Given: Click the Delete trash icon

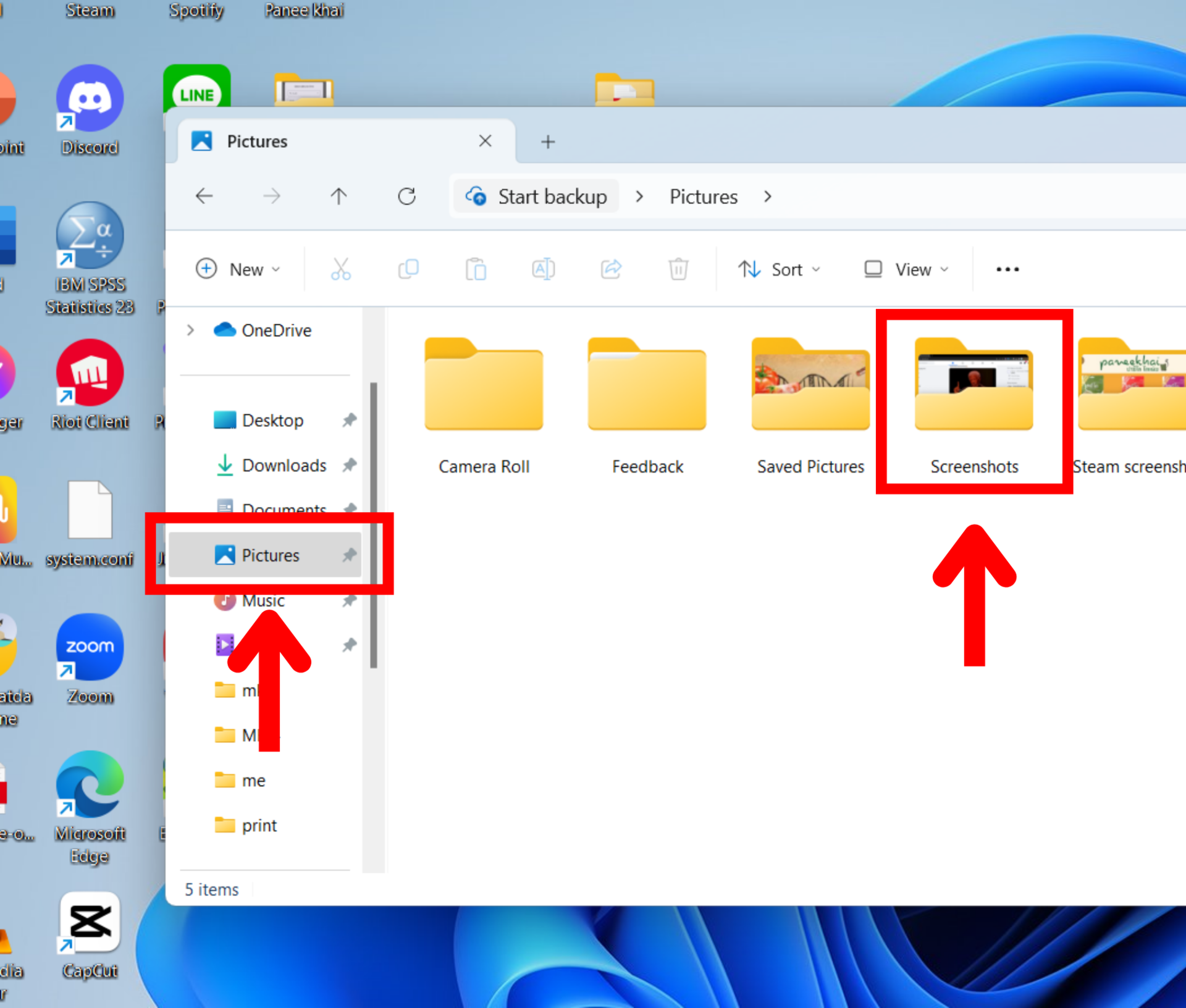Looking at the screenshot, I should 678,269.
